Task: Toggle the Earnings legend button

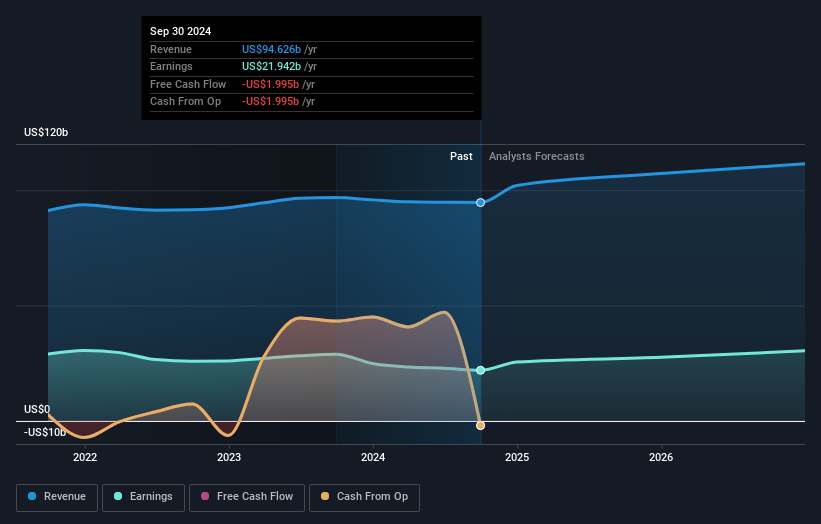Action: coord(143,497)
